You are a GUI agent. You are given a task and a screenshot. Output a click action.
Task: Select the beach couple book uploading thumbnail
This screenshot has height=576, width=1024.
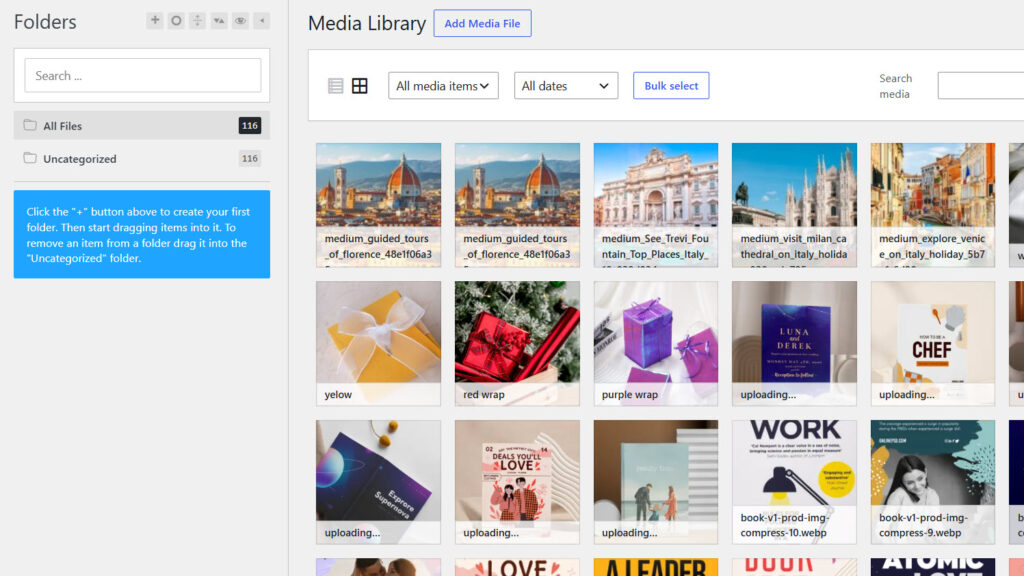tap(656, 482)
